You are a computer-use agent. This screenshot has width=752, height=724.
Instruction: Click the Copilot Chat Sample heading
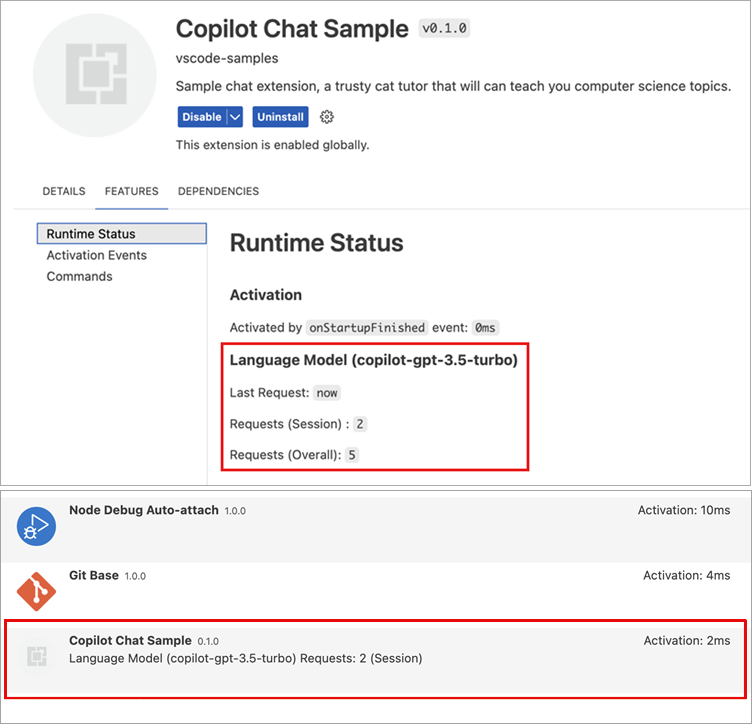pos(292,29)
